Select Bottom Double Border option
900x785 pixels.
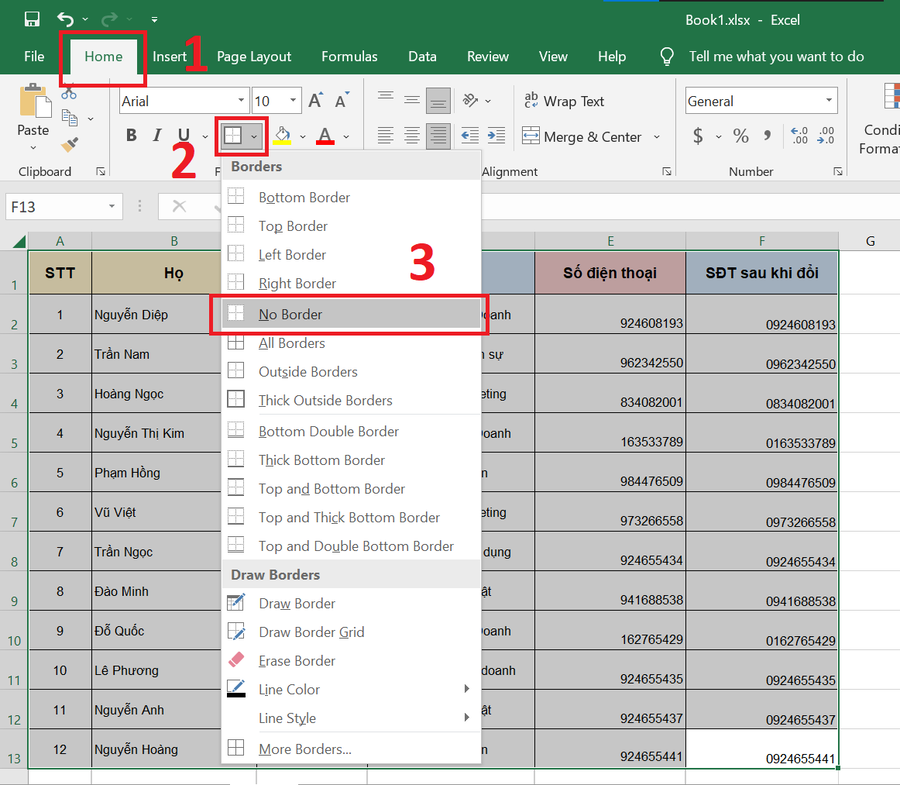[x=351, y=431]
